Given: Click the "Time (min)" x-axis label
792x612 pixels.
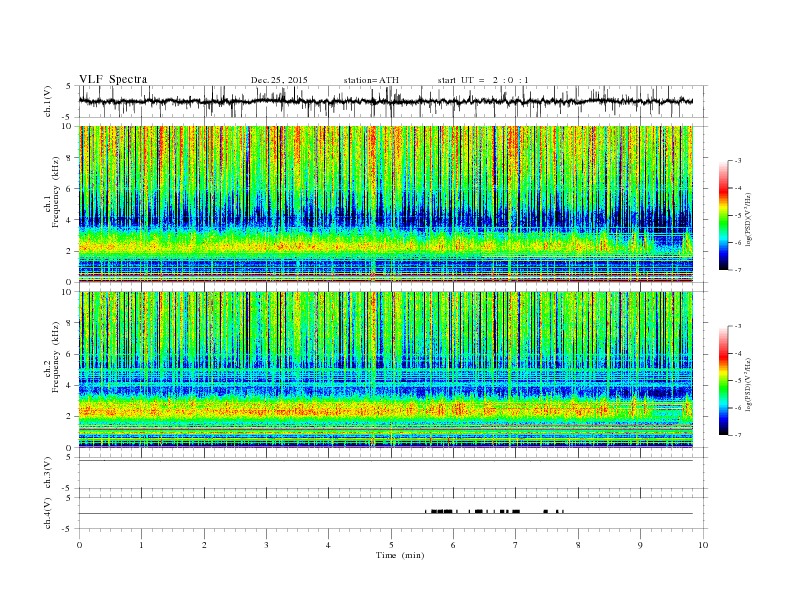Looking at the screenshot, I should pos(400,555).
